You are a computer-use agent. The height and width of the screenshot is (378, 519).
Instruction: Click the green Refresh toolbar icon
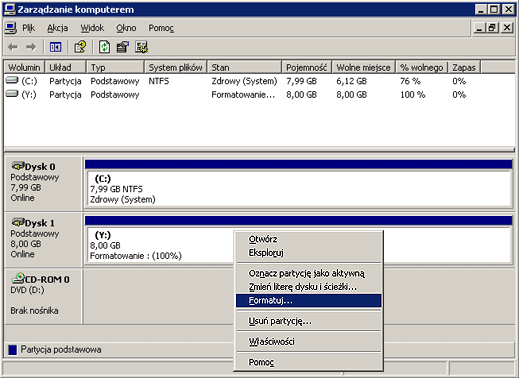coord(104,47)
